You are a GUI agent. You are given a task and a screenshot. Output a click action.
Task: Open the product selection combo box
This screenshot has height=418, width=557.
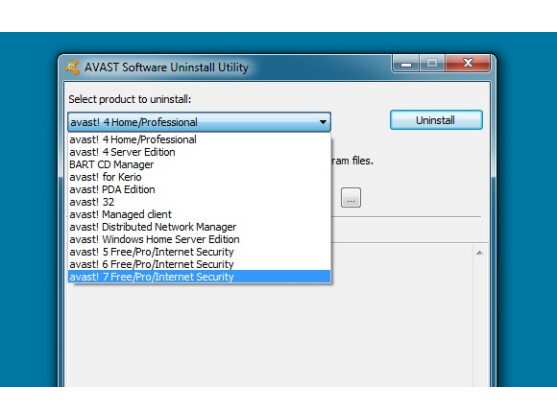(199, 122)
